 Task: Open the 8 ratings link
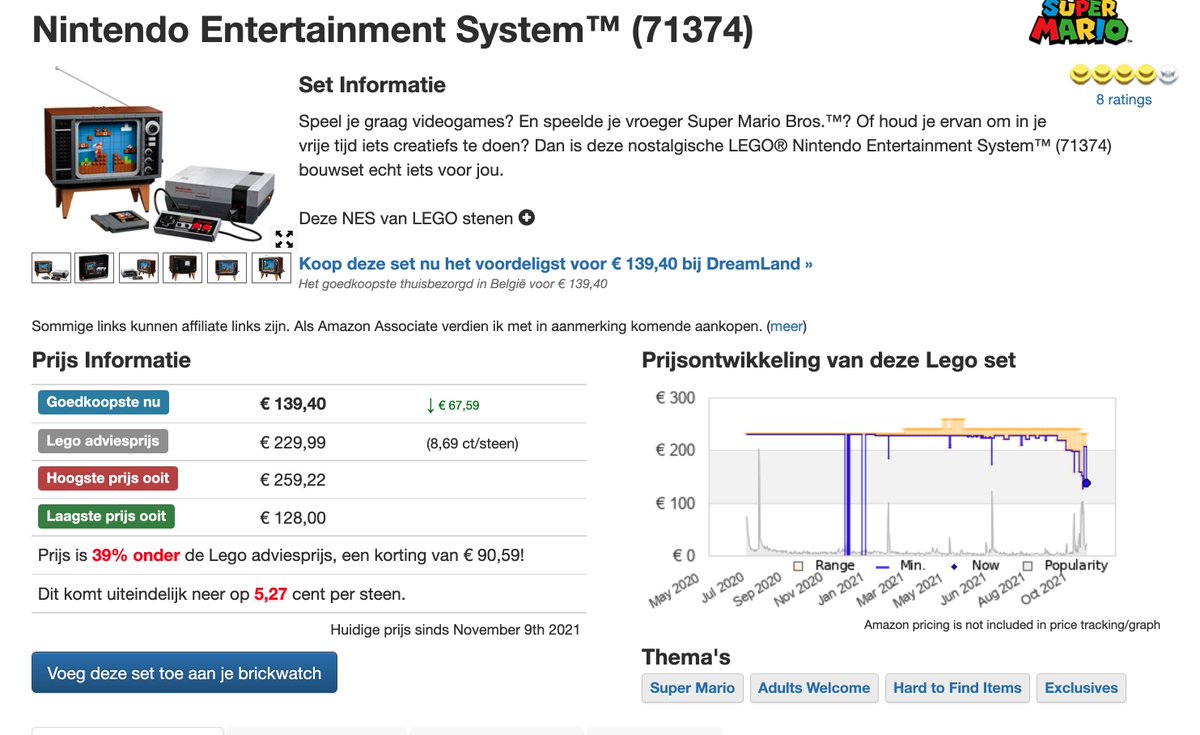(x=1124, y=99)
